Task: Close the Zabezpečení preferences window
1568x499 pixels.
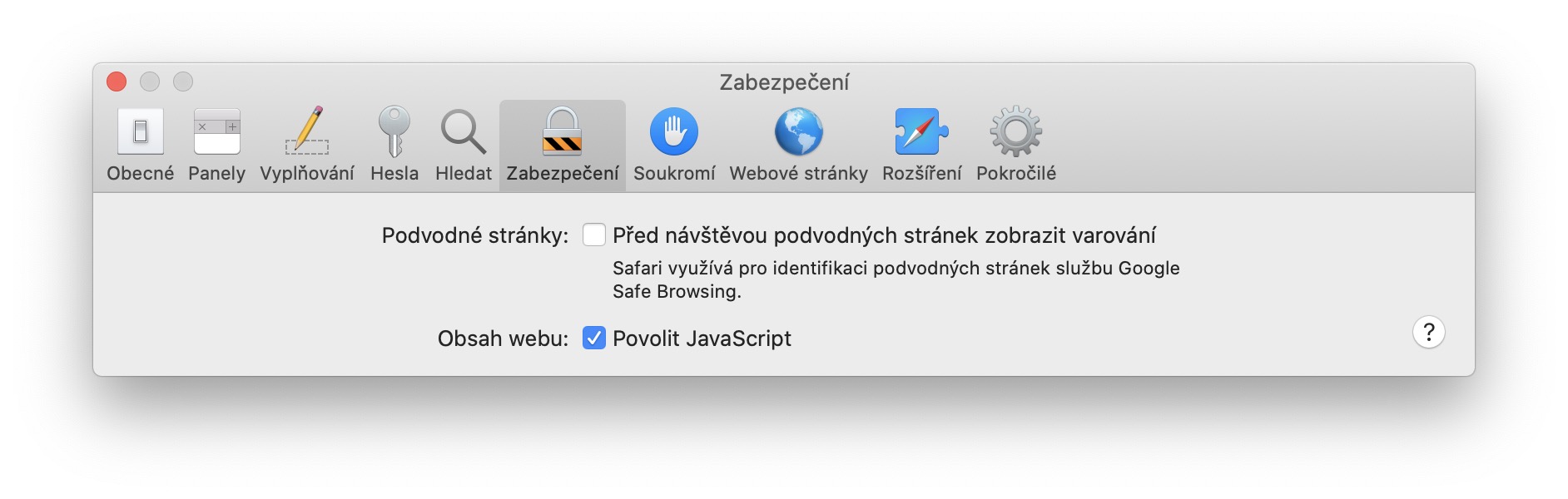Action: (x=117, y=82)
